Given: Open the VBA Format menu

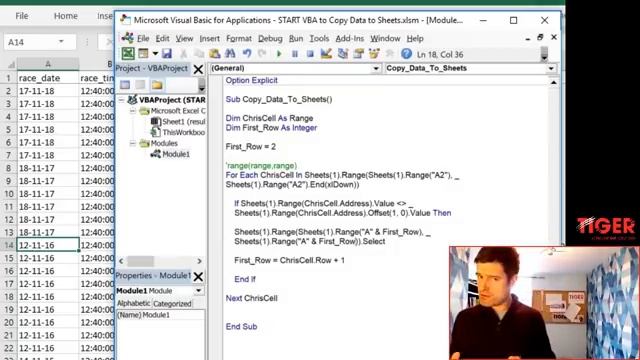Looking at the screenshot, I should [x=239, y=38].
